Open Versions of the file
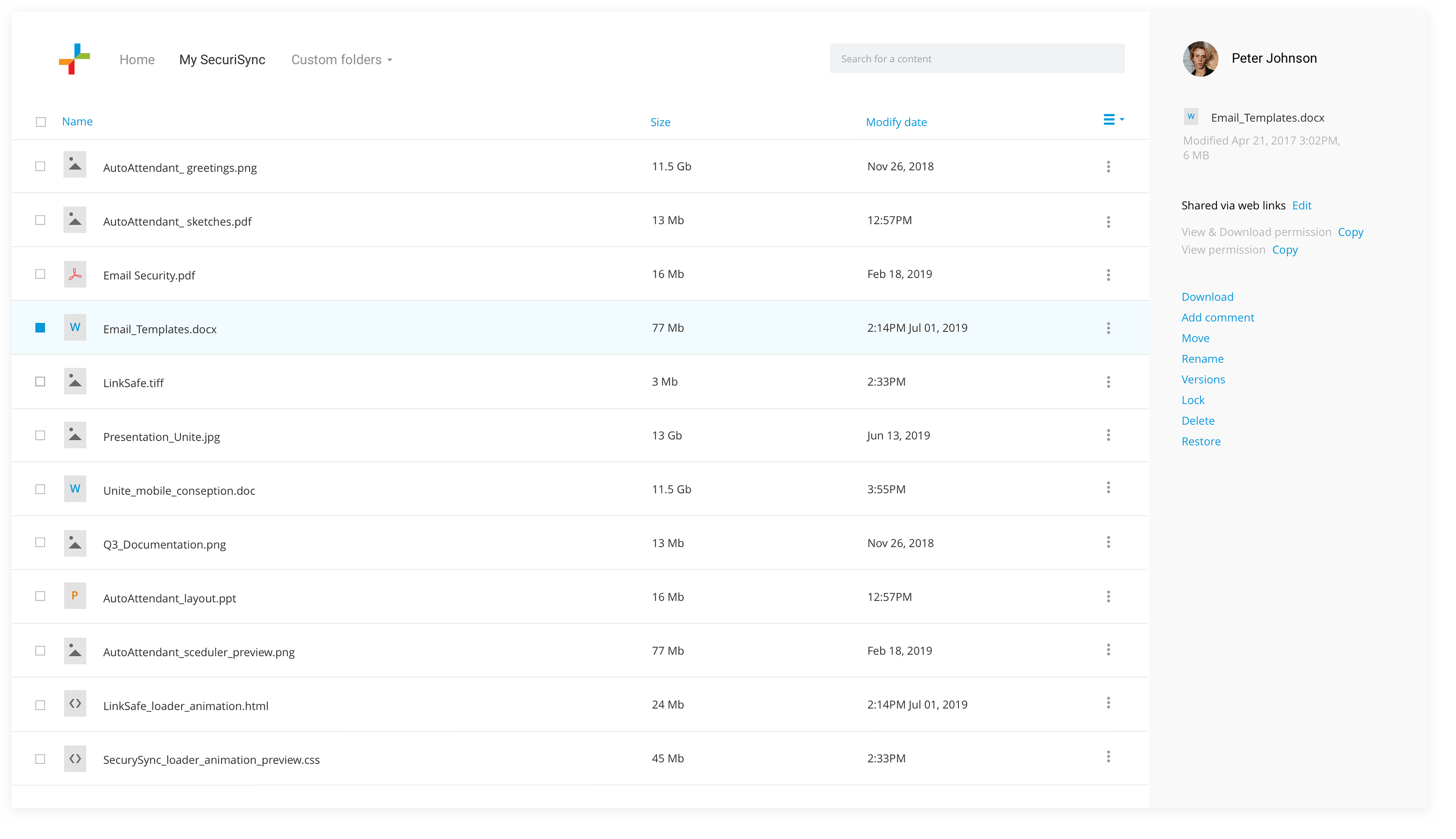Viewport: 1456px width, 839px height. (1203, 380)
